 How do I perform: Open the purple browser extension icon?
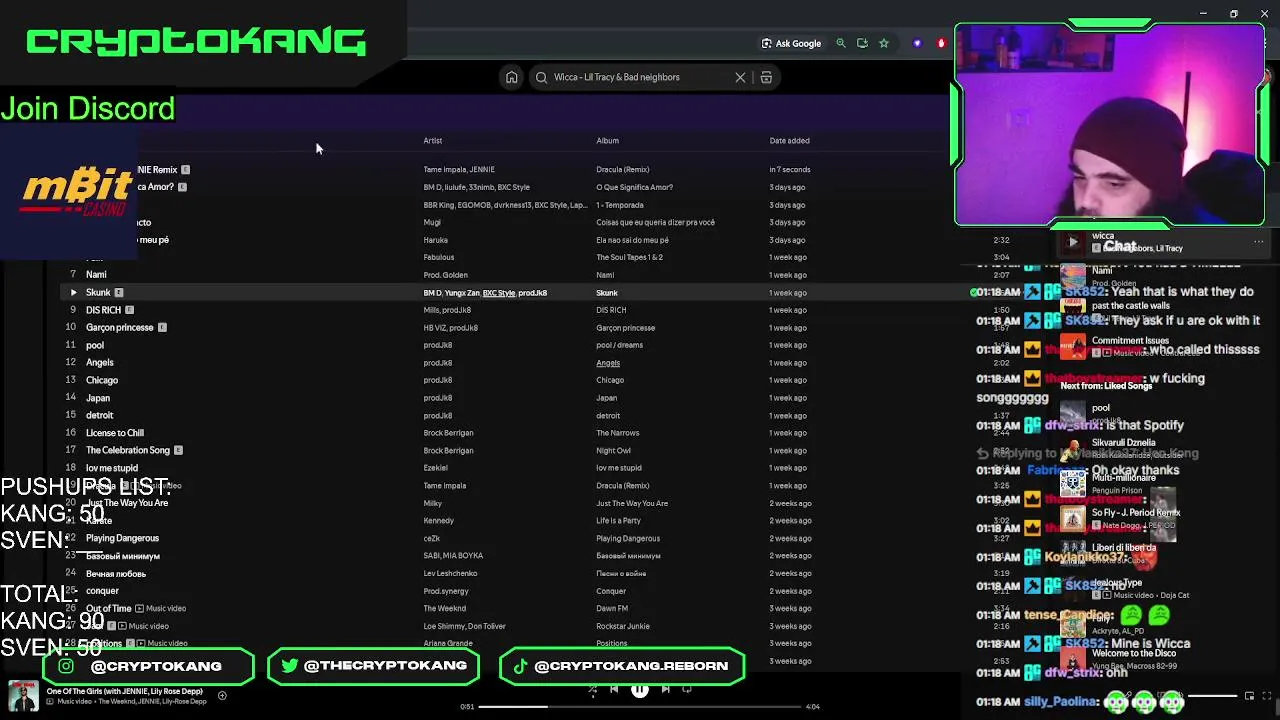tap(917, 43)
